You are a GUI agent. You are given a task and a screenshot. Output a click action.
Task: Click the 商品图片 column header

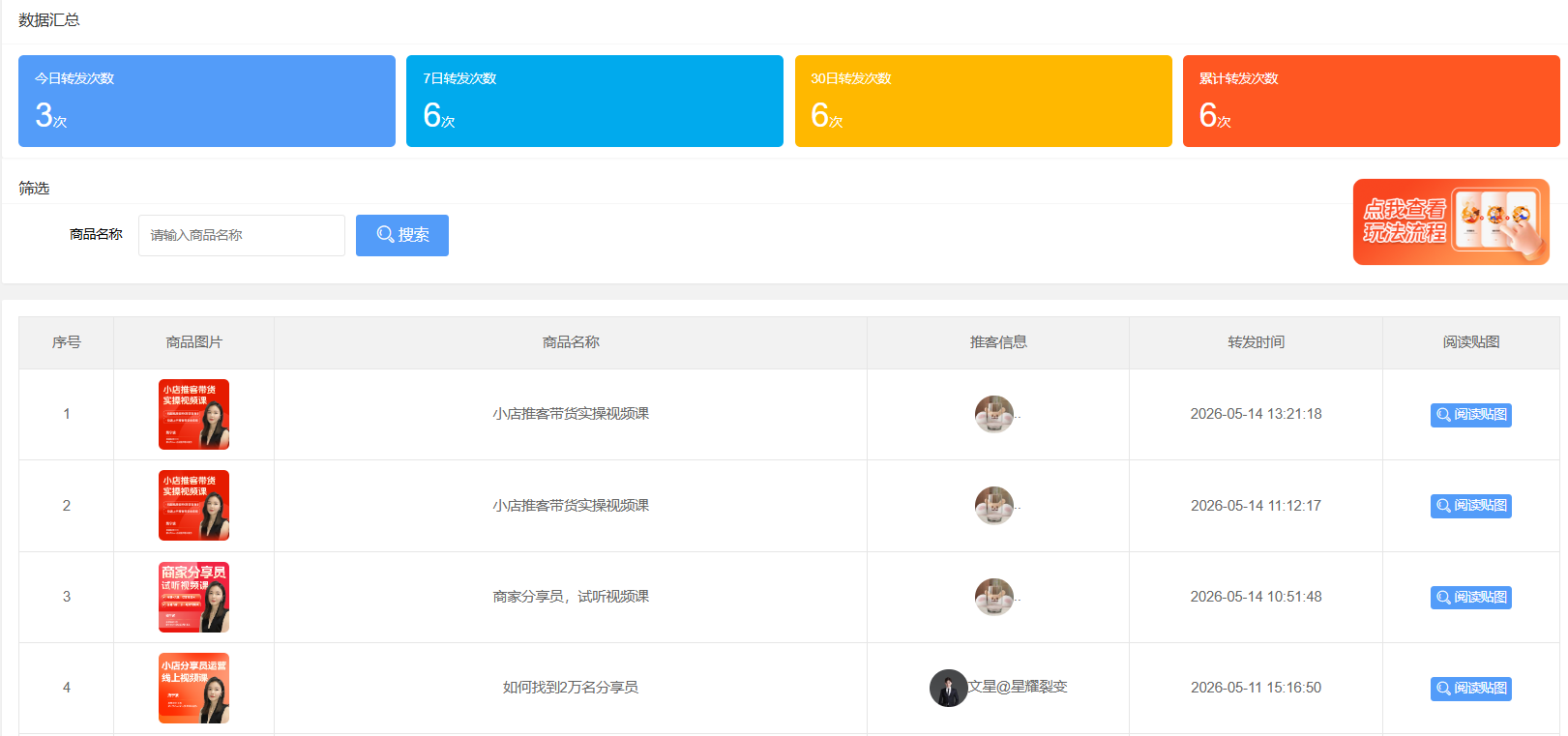[x=193, y=342]
